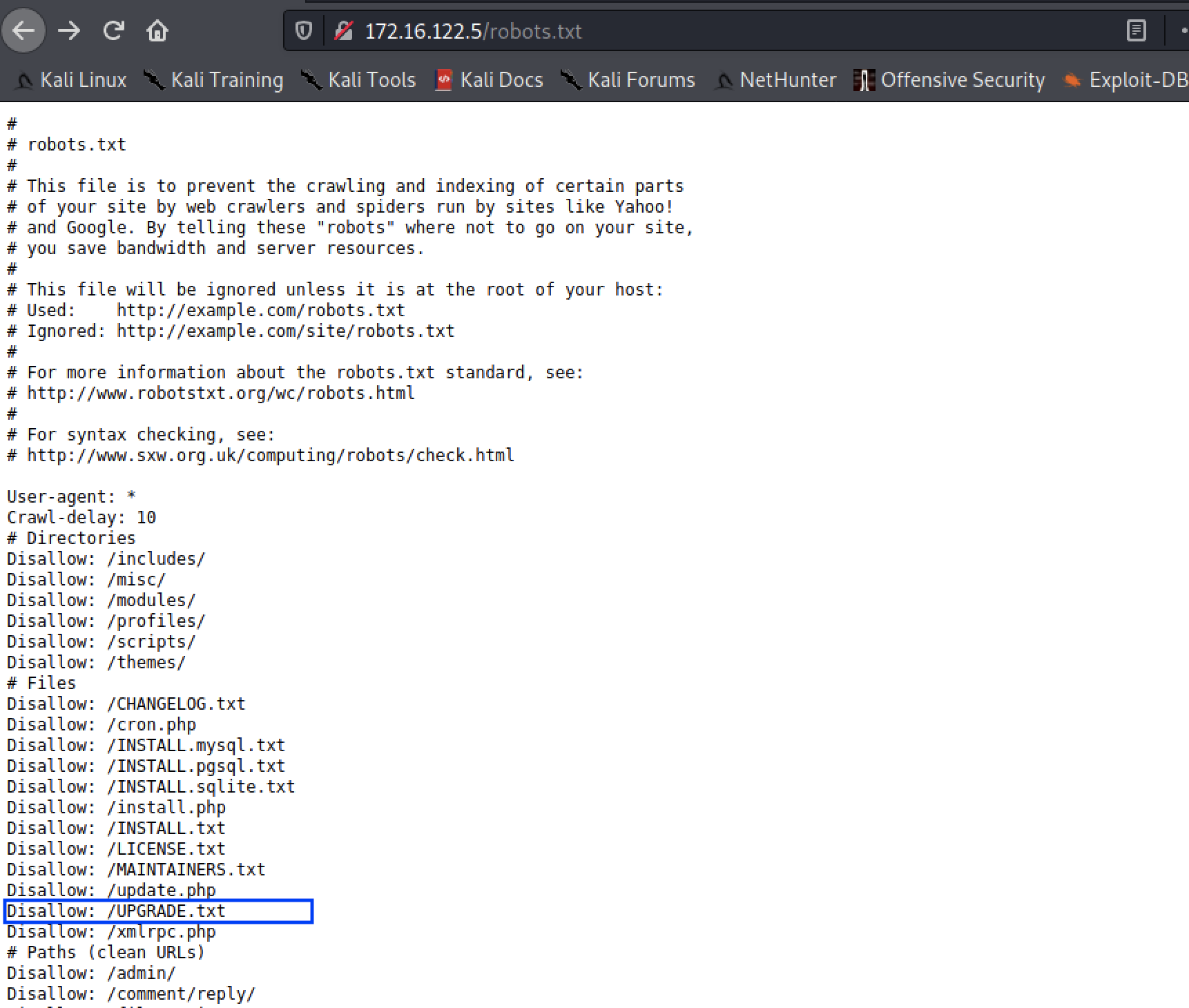
Task: Reload the robots.txt page
Action: pyautogui.click(x=114, y=30)
